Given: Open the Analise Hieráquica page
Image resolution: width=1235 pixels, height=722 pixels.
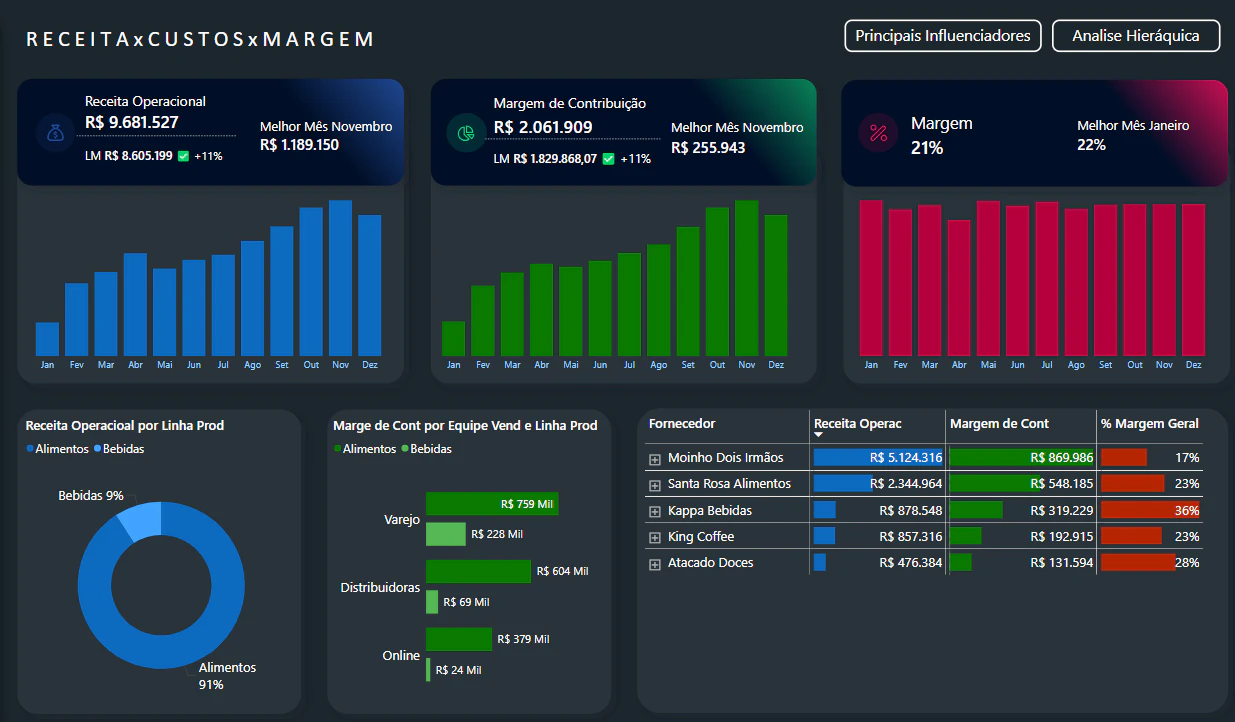Looking at the screenshot, I should click(x=1136, y=36).
